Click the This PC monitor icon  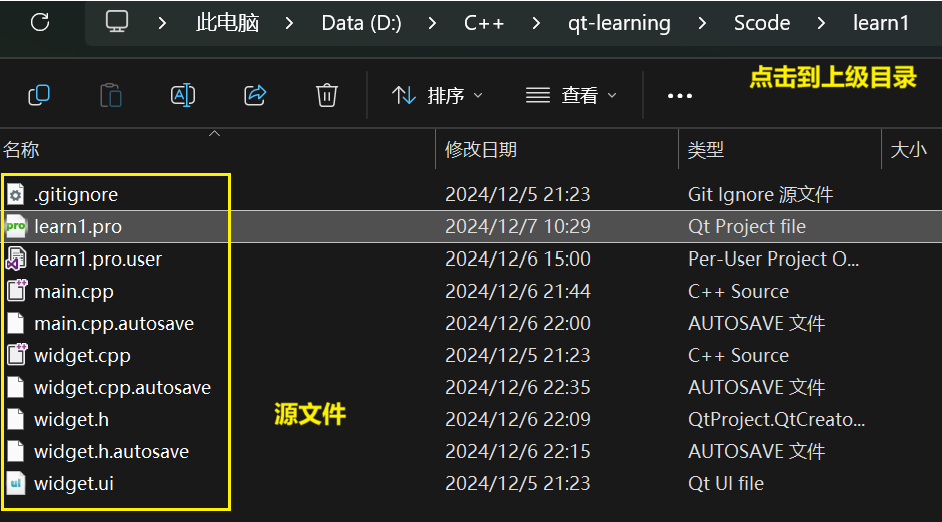[x=118, y=22]
